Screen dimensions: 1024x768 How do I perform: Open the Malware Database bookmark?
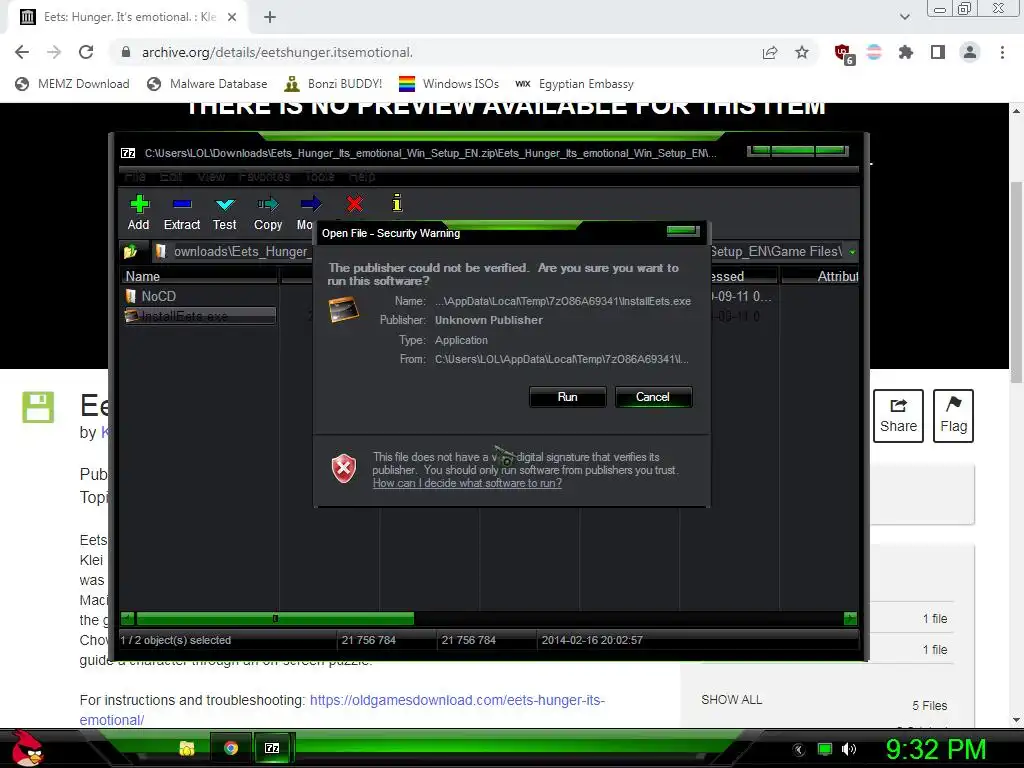coord(208,84)
